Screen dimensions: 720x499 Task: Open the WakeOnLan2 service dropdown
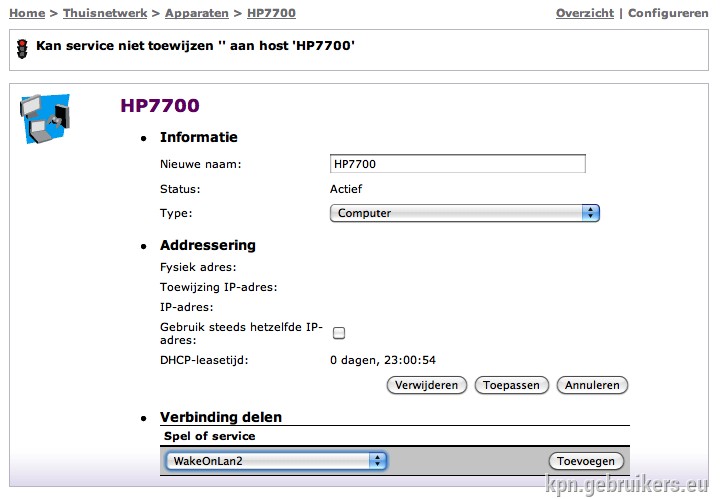point(276,461)
